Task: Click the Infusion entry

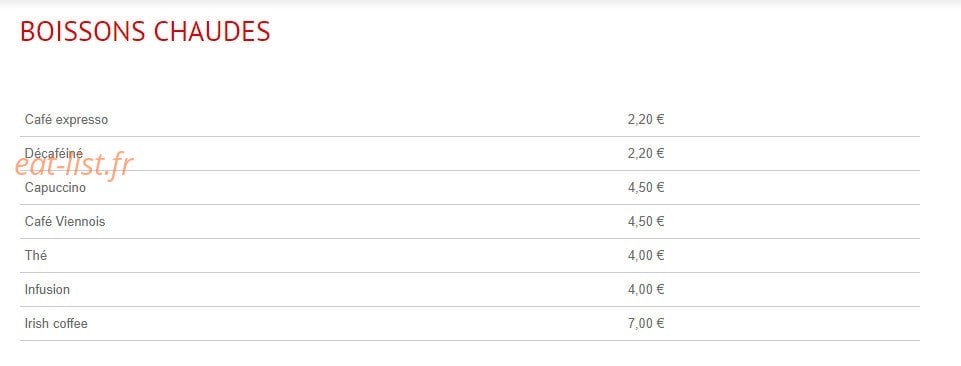Action: point(47,289)
